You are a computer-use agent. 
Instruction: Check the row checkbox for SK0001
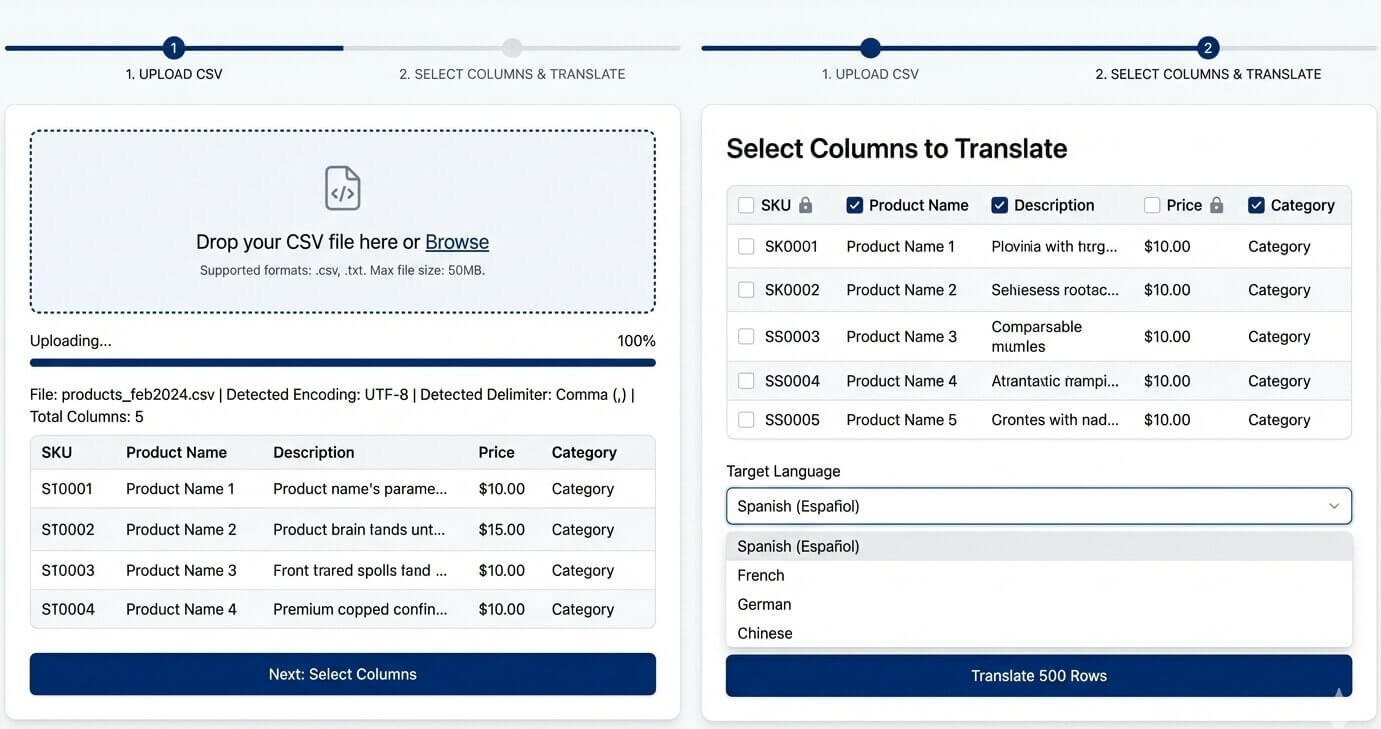[746, 246]
